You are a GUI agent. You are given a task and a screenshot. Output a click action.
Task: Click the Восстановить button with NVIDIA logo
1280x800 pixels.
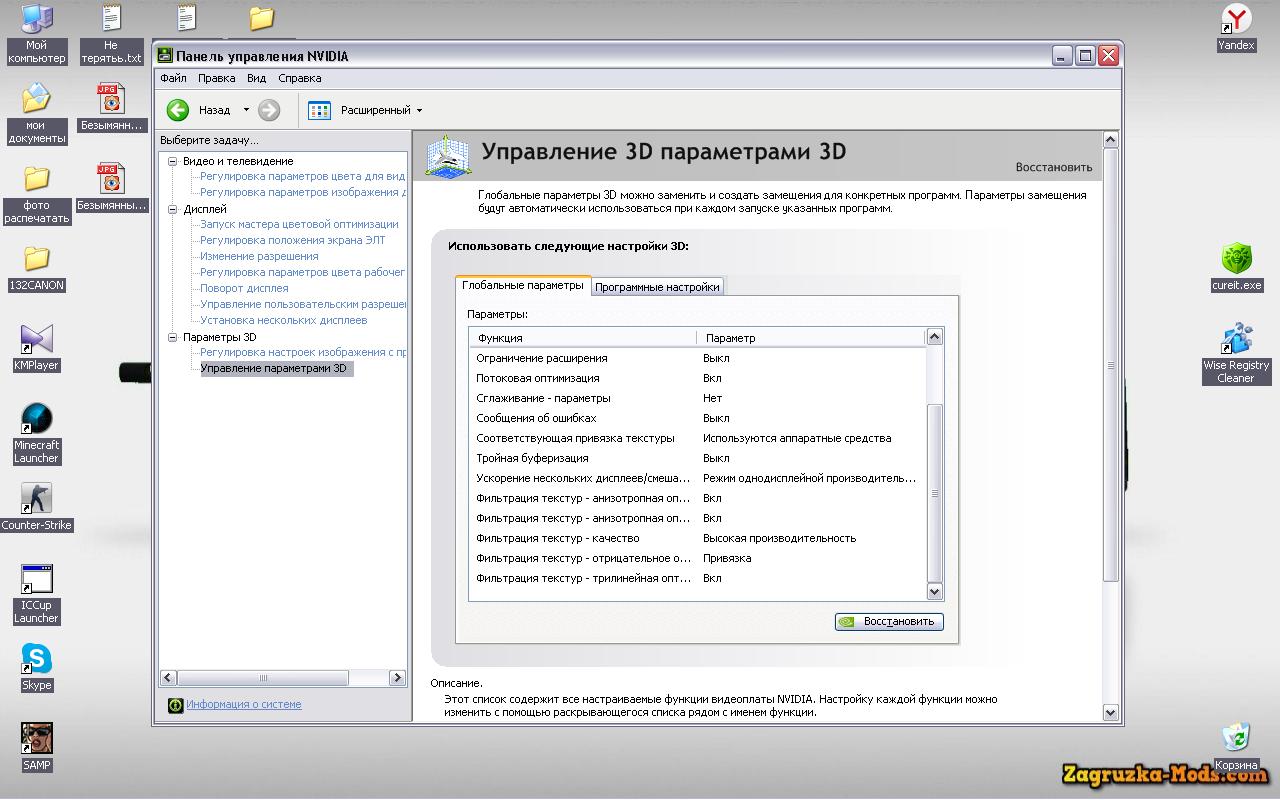pyautogui.click(x=889, y=621)
